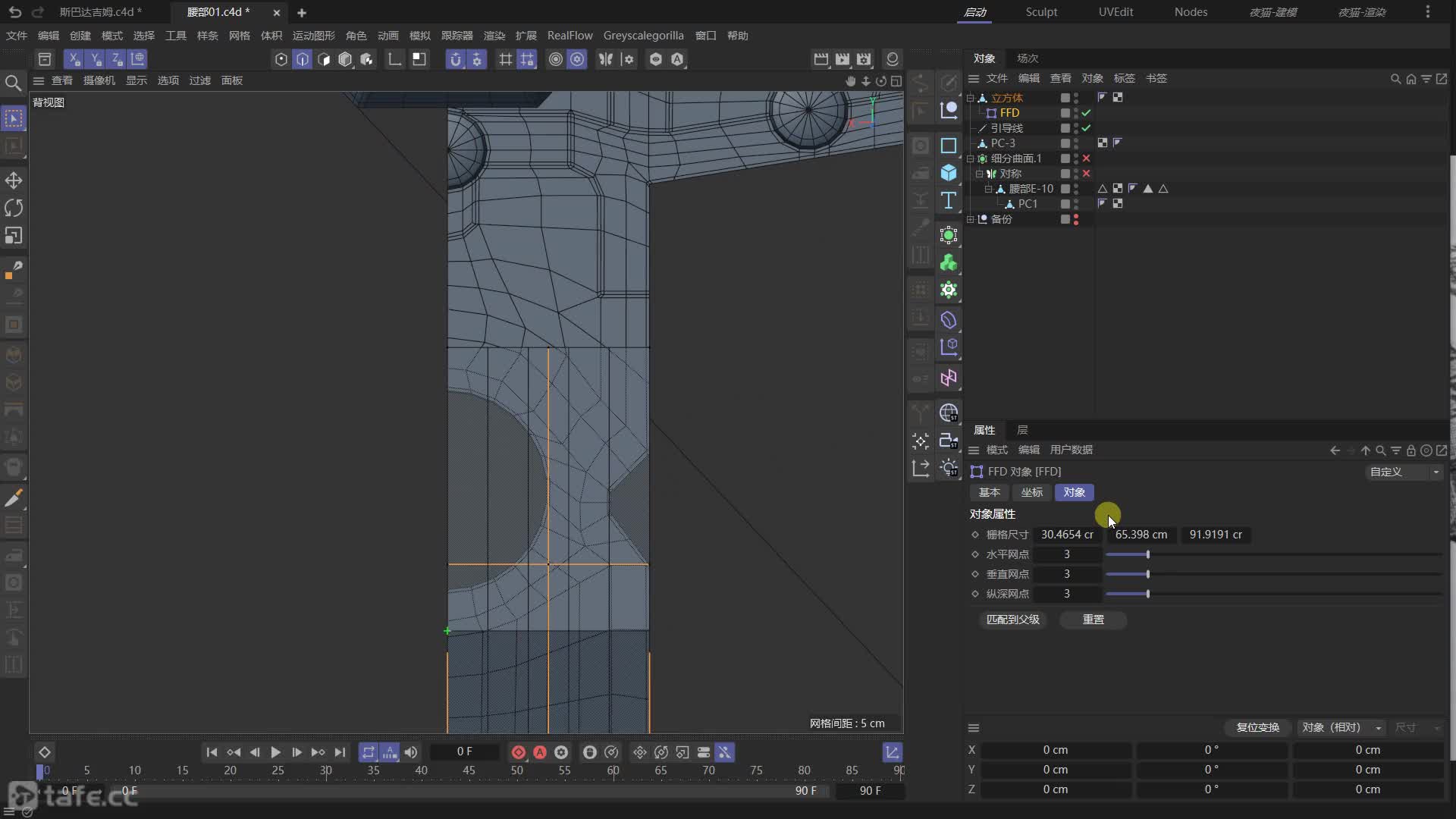The height and width of the screenshot is (819, 1456).
Task: Click the undo arrow
Action: click(15, 12)
